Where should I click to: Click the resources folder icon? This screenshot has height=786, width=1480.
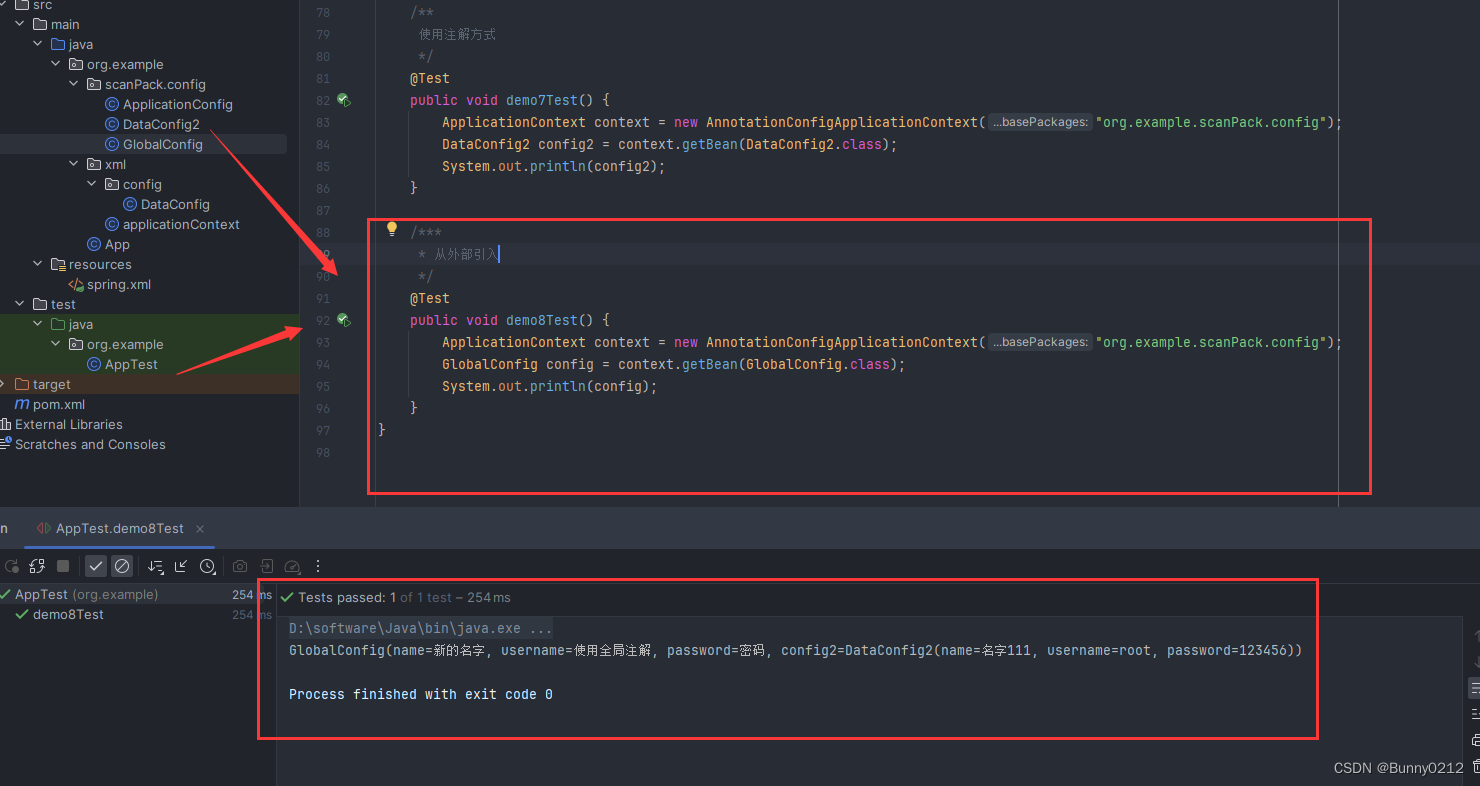(58, 264)
